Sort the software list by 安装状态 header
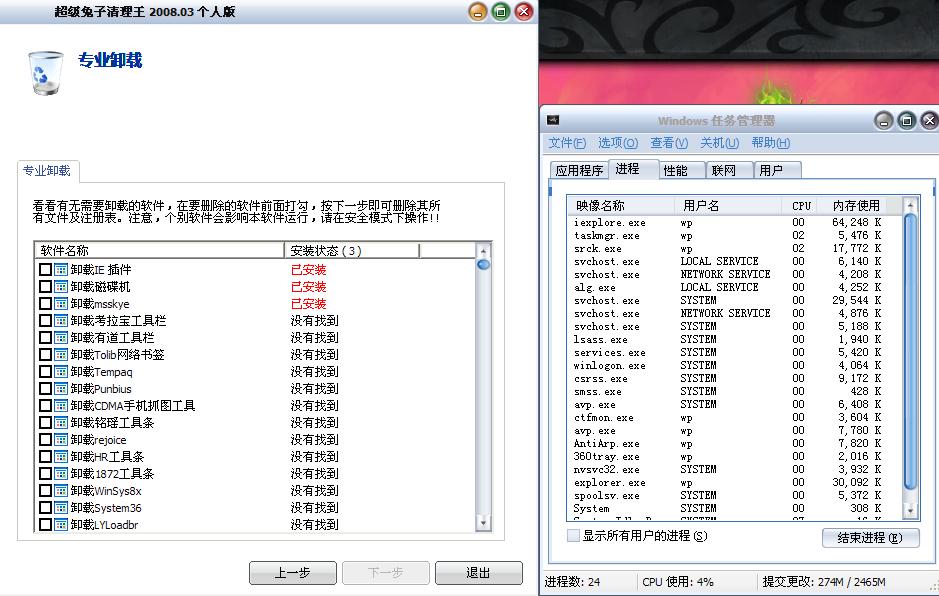The height and width of the screenshot is (596, 939). [x=352, y=250]
